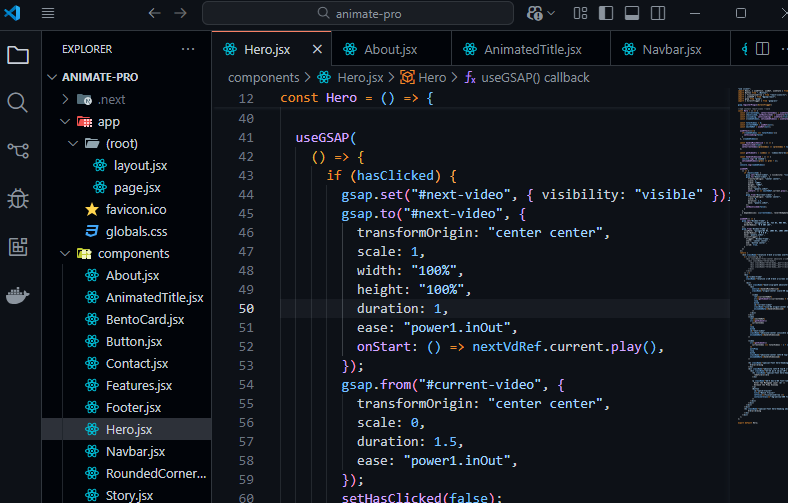Open Customize Layout button
This screenshot has width=788, height=503.
tap(580, 13)
